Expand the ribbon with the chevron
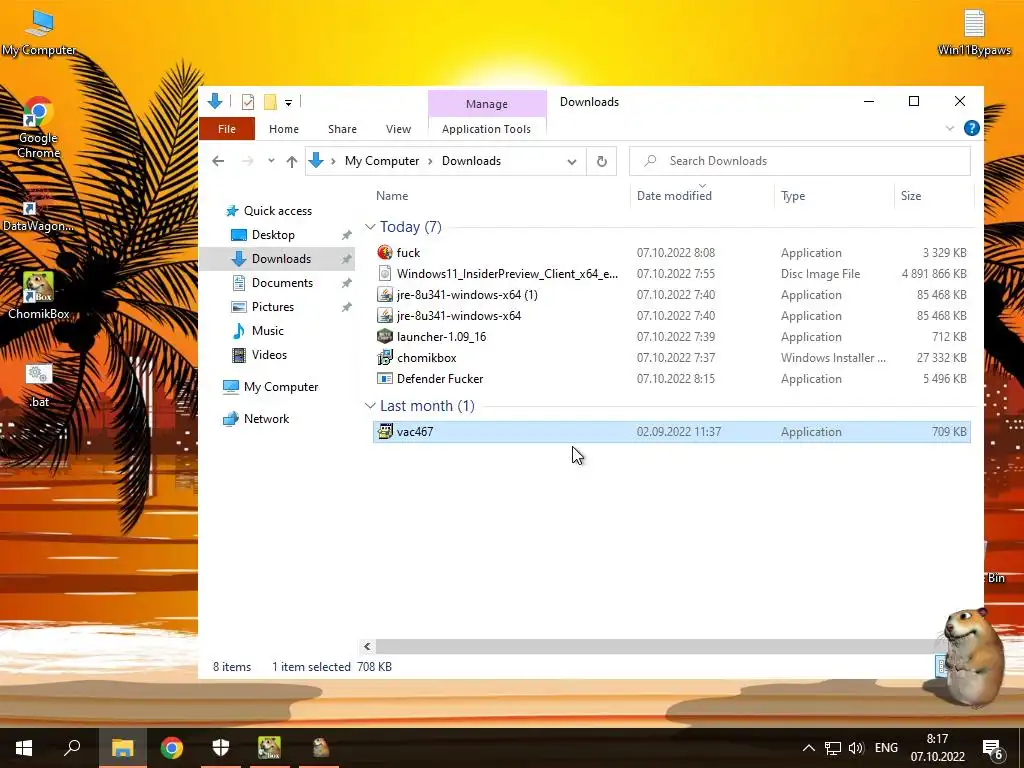 pyautogui.click(x=950, y=129)
